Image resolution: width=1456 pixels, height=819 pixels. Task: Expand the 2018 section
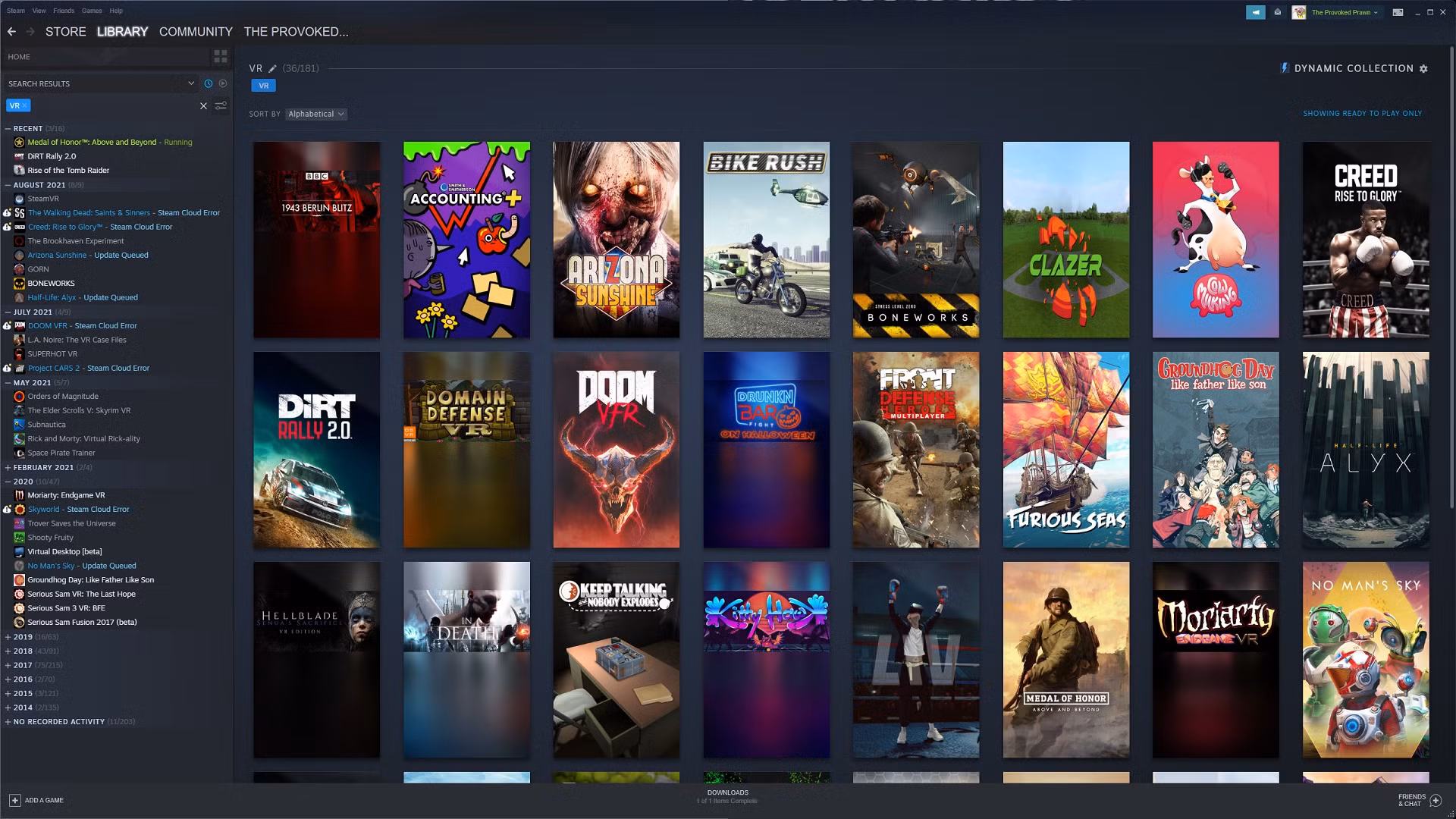tap(8, 651)
